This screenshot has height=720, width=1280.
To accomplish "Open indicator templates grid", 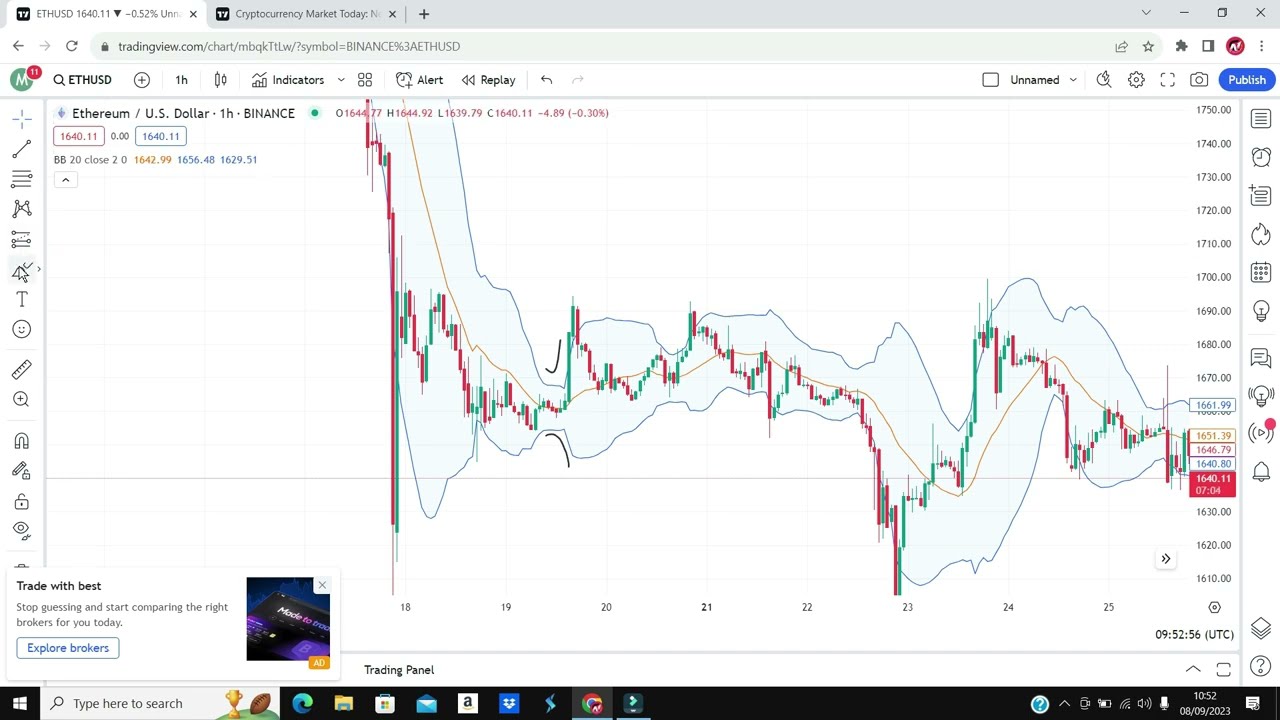I will pyautogui.click(x=365, y=80).
